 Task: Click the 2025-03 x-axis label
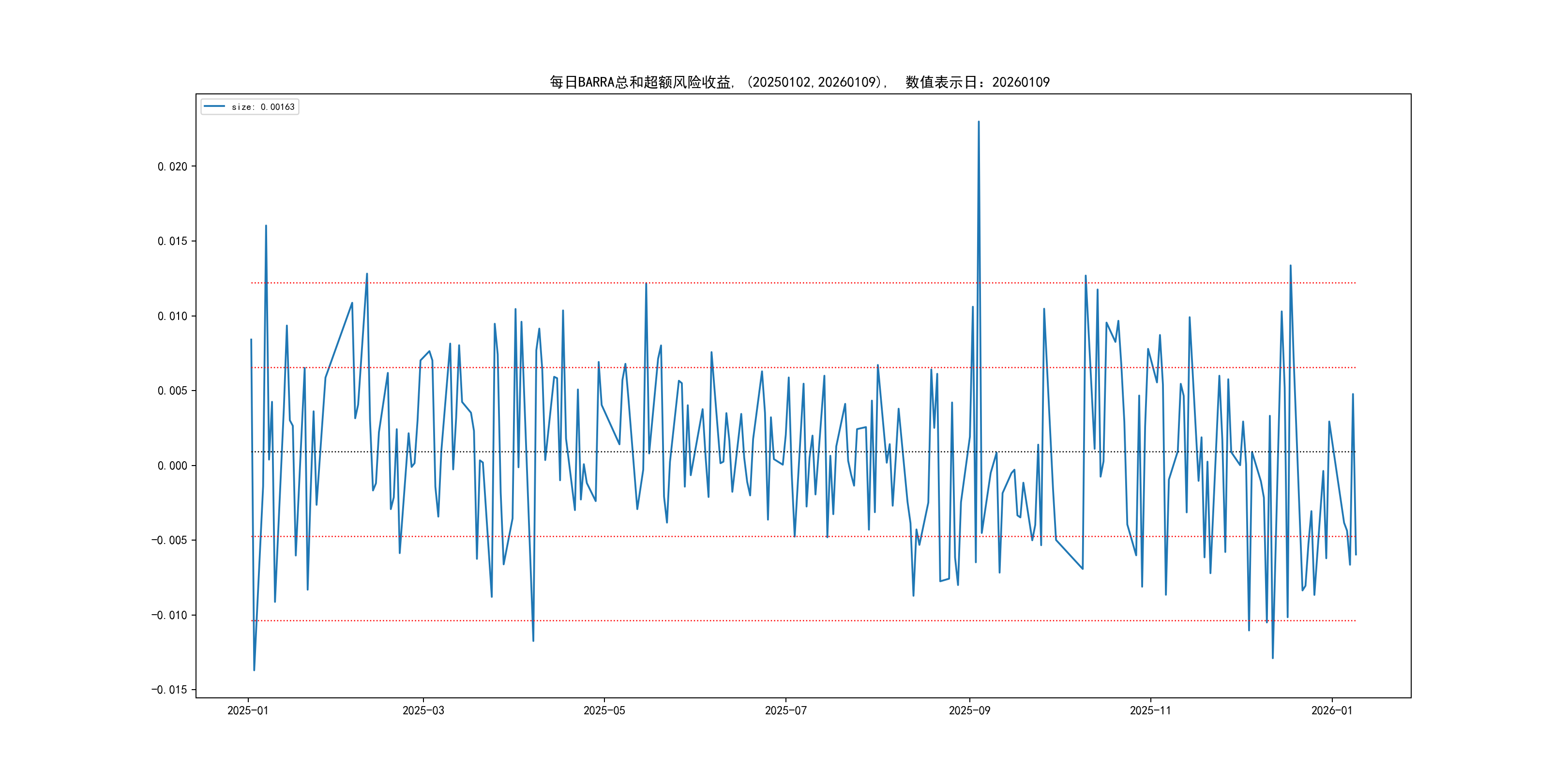pos(423,711)
